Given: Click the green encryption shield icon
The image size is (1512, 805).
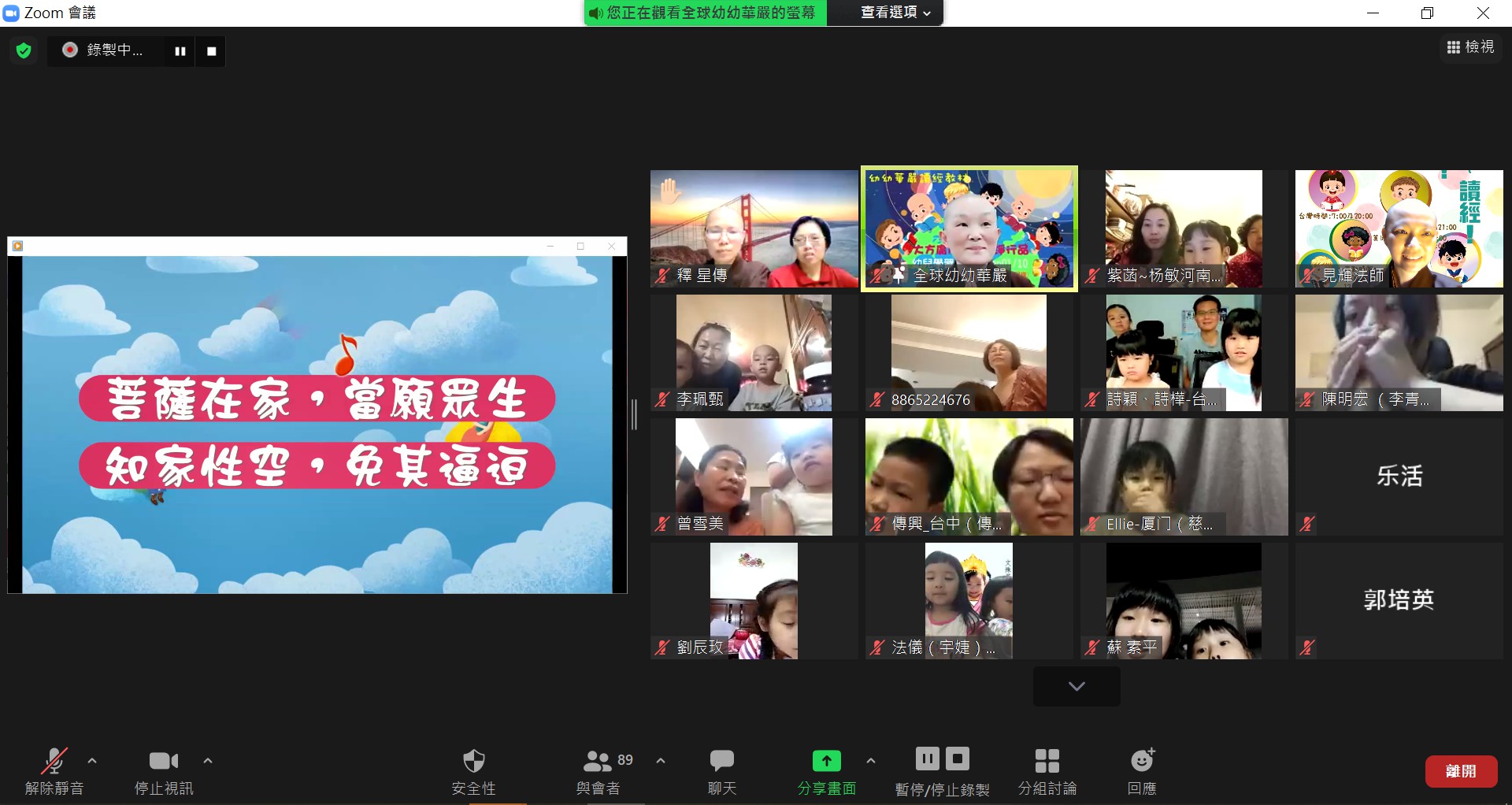Looking at the screenshot, I should 24,51.
